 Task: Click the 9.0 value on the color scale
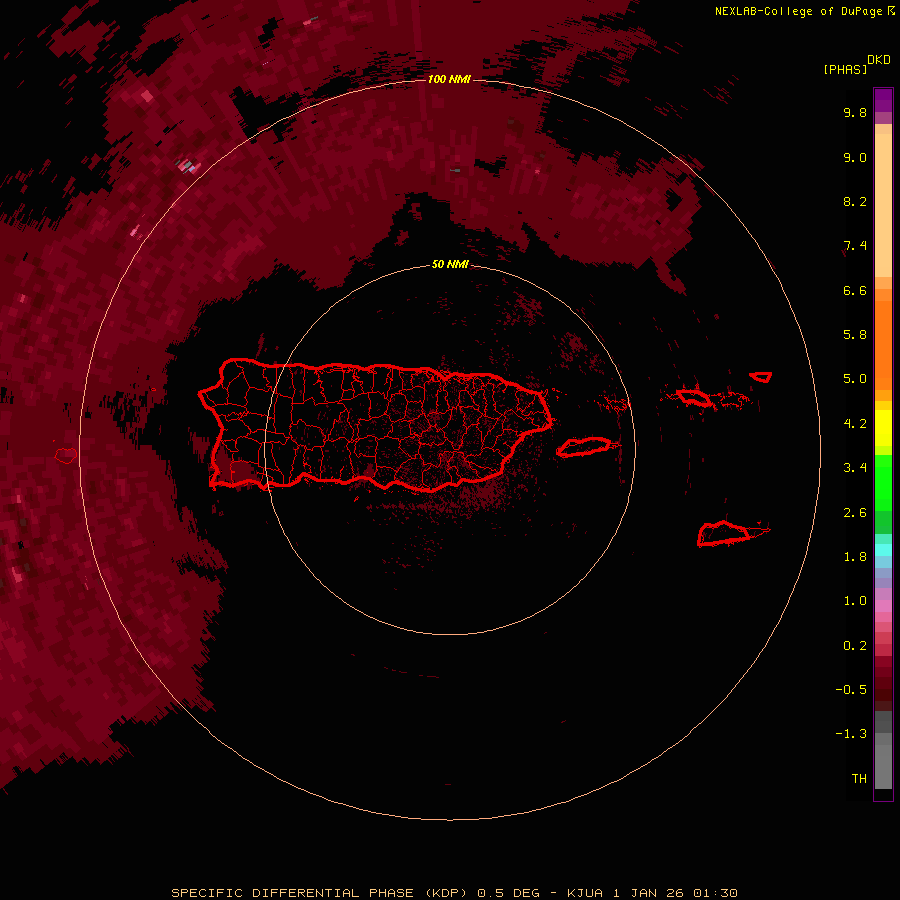click(x=855, y=157)
